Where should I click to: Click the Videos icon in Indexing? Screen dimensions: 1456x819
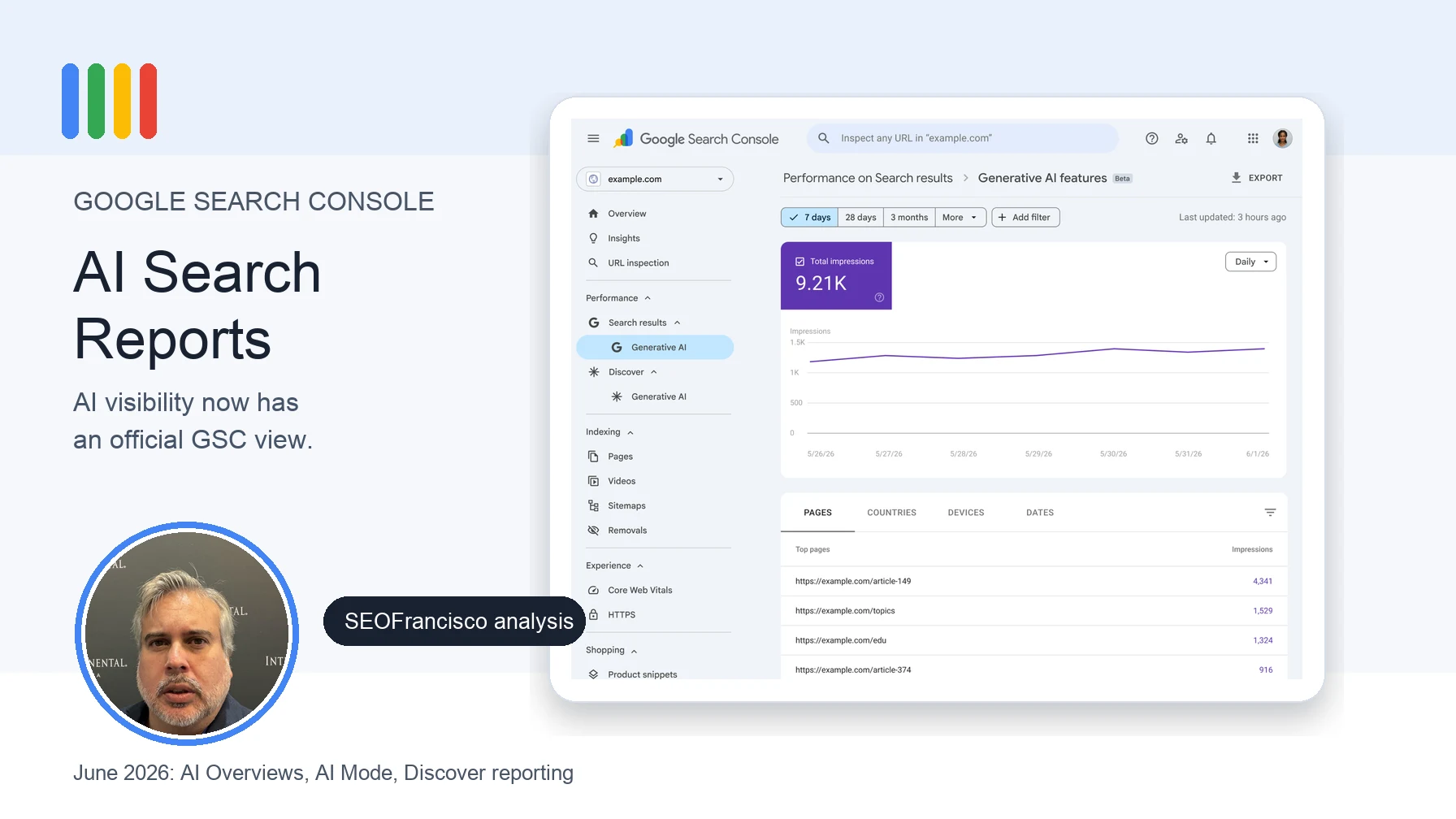point(593,481)
